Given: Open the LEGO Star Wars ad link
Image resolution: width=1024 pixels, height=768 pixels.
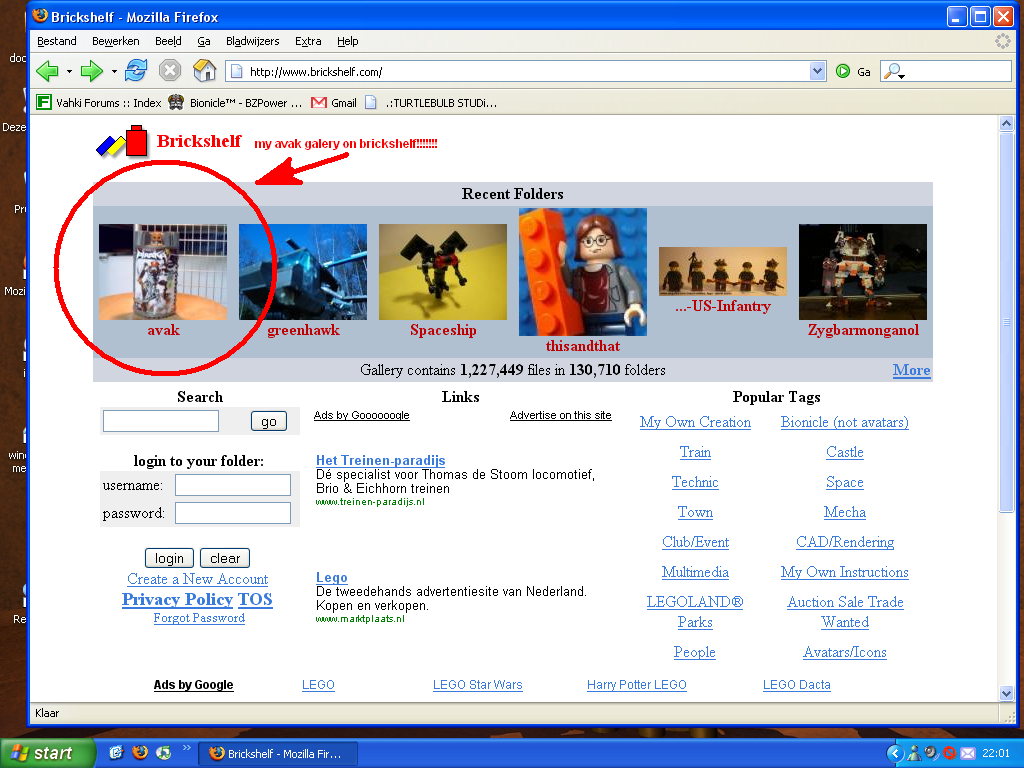Looking at the screenshot, I should (x=477, y=684).
